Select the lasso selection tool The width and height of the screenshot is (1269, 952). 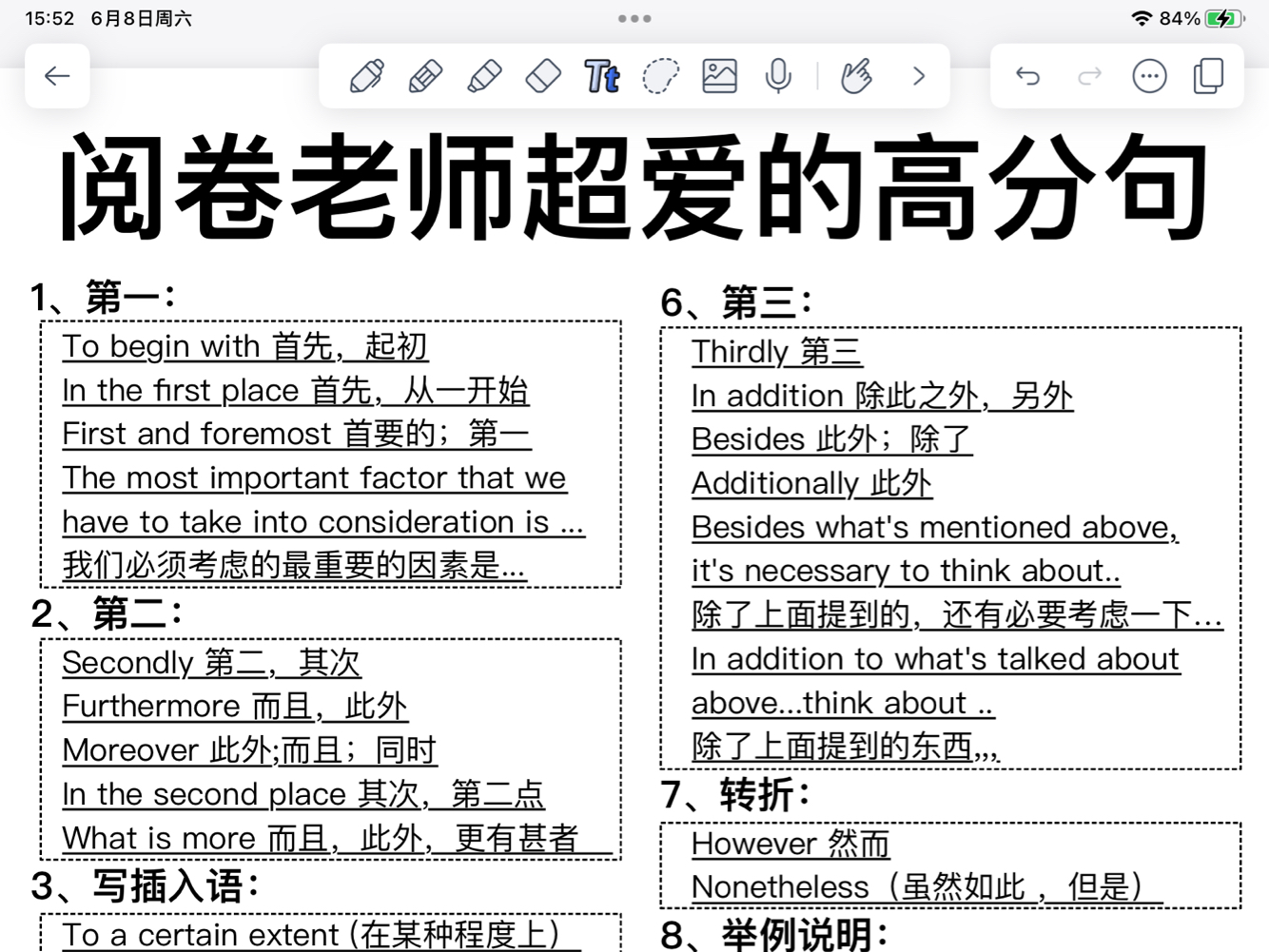coord(661,76)
